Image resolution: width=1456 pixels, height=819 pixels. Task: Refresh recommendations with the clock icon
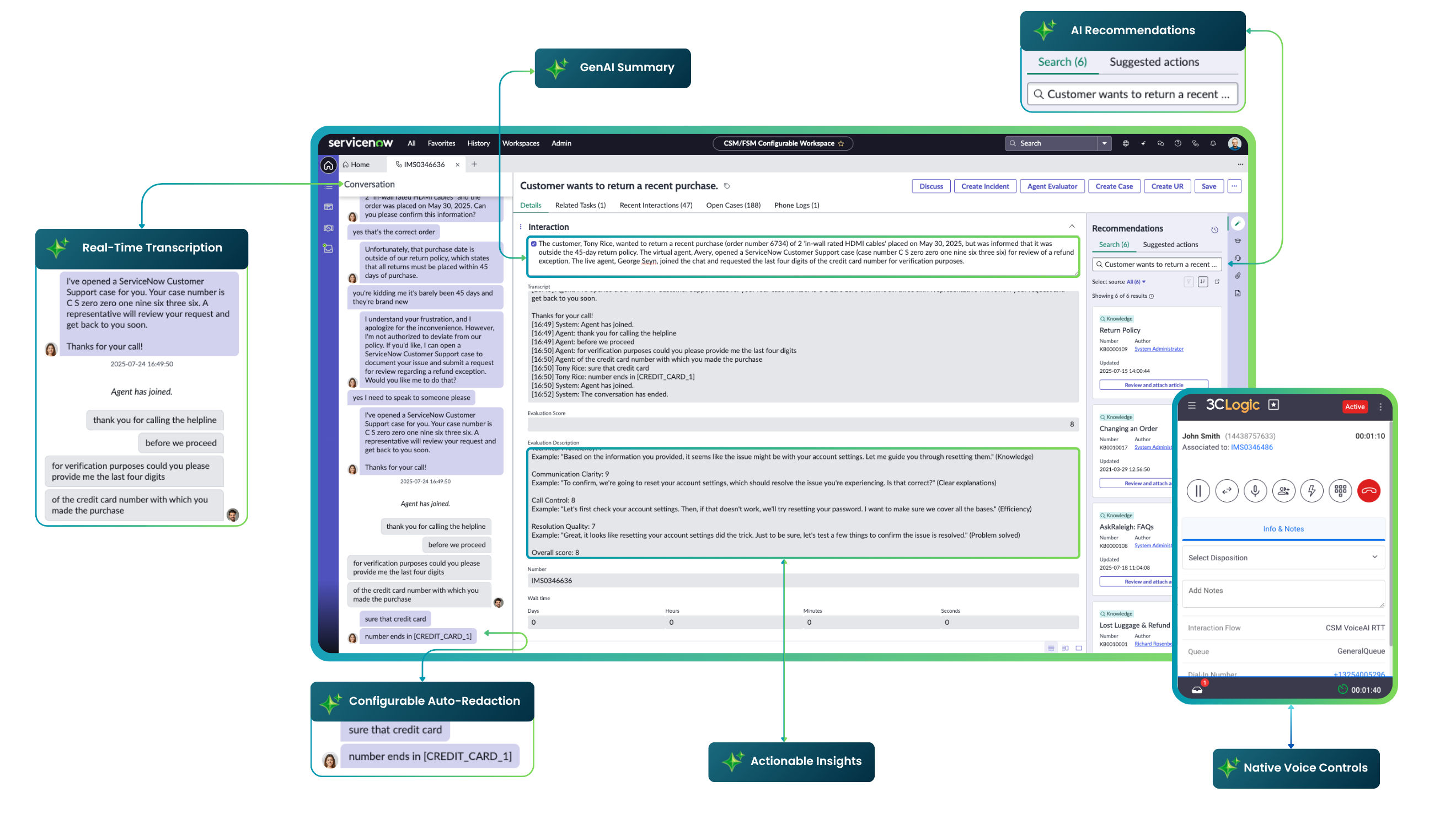tap(1214, 229)
